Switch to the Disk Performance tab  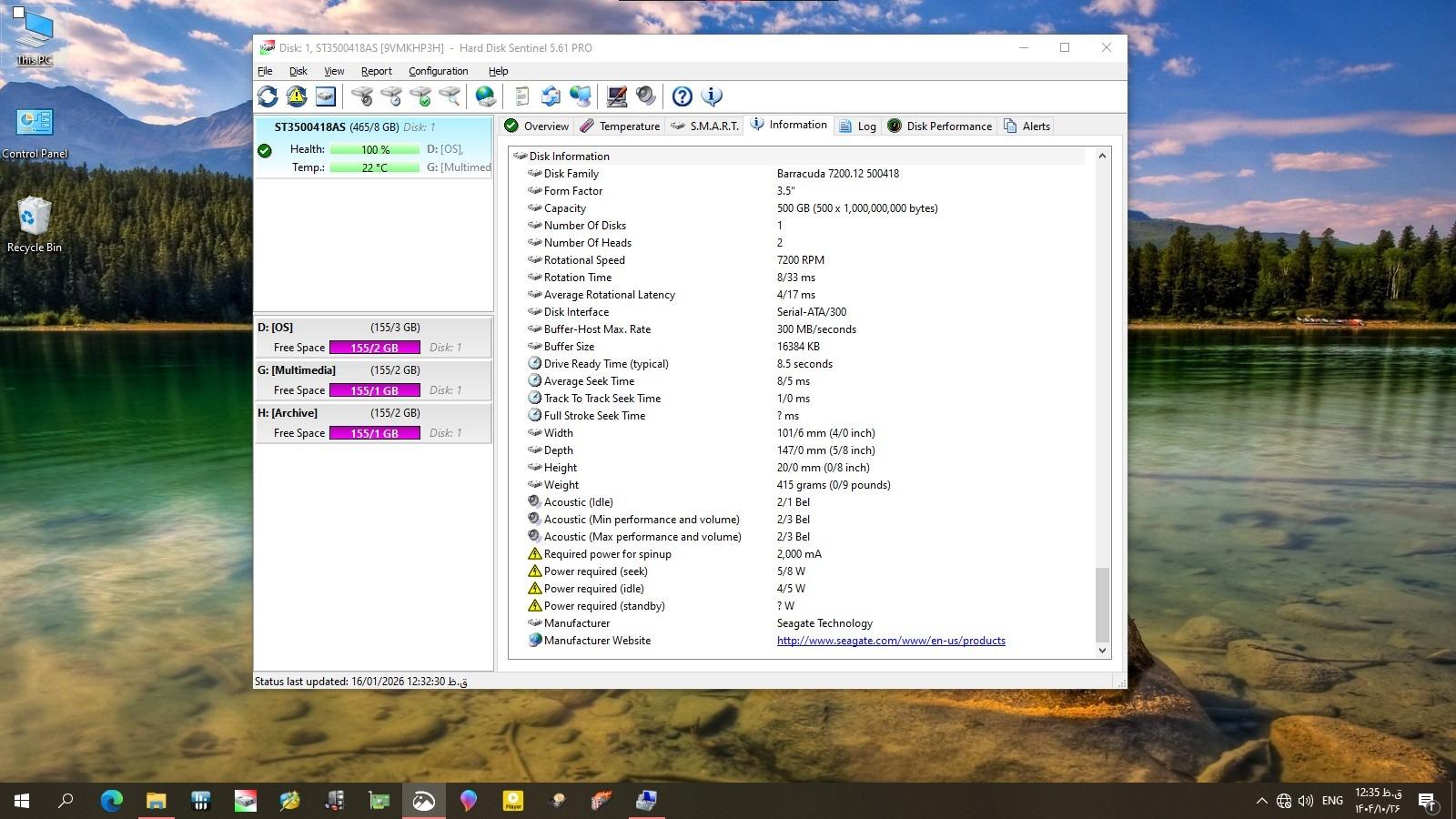click(x=939, y=126)
